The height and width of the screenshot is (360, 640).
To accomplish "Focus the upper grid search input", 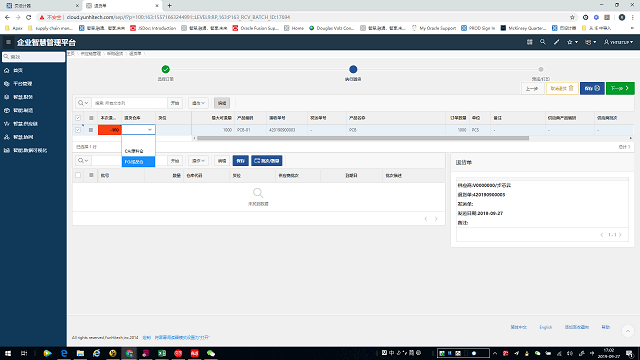I will coord(129,103).
